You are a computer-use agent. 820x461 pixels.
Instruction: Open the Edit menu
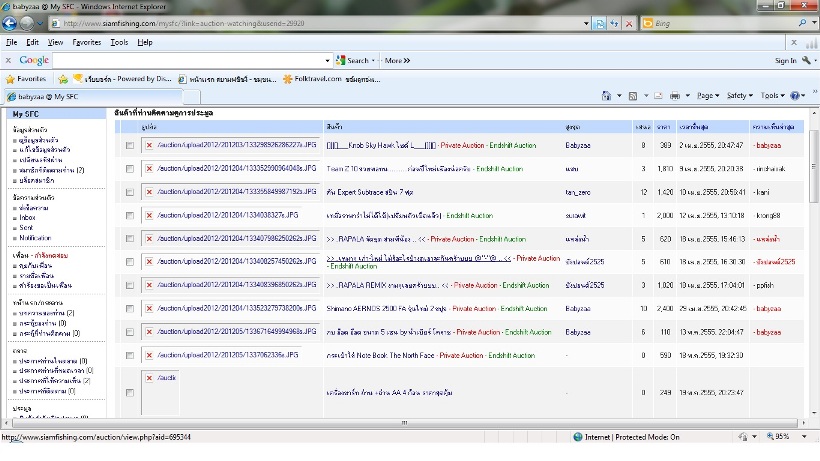[32, 42]
